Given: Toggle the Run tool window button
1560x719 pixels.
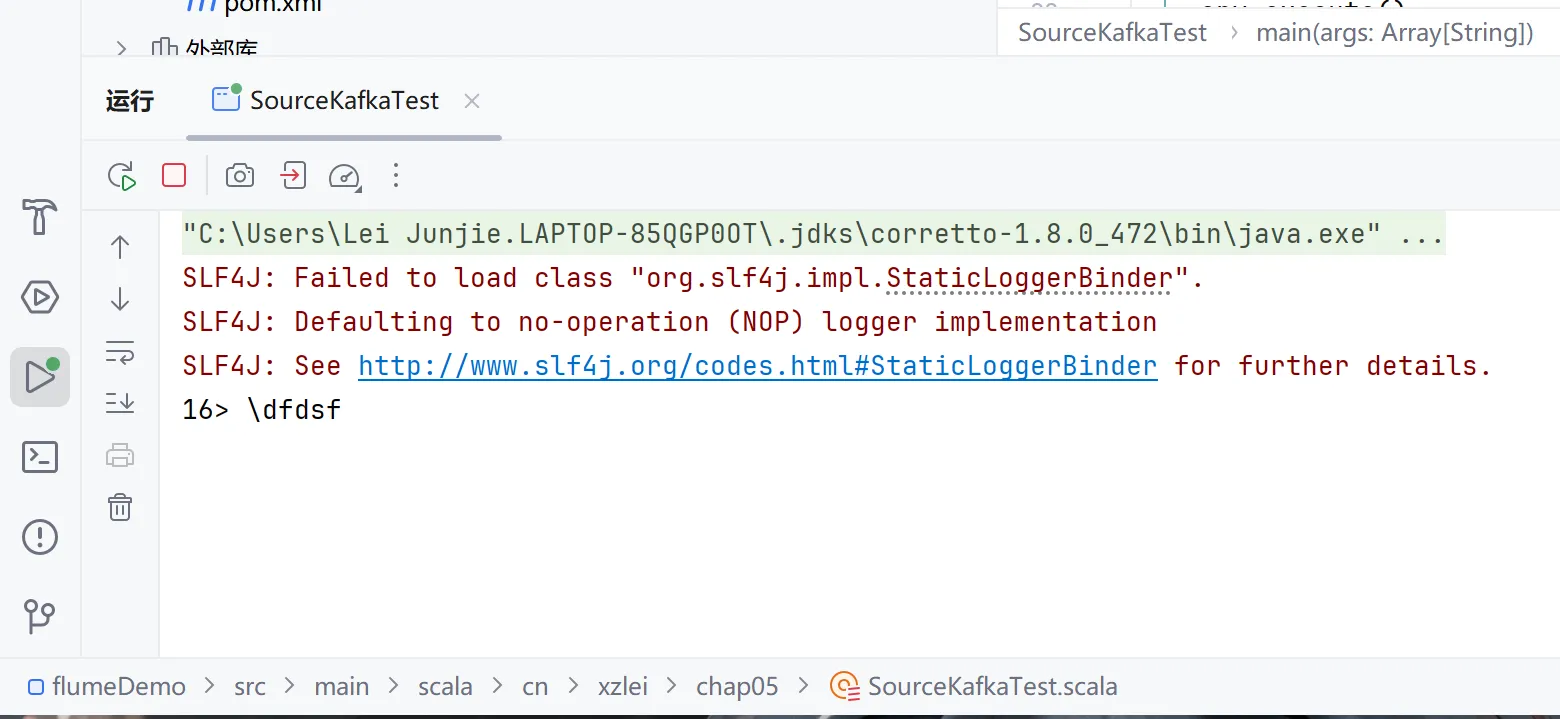Looking at the screenshot, I should 40,377.
